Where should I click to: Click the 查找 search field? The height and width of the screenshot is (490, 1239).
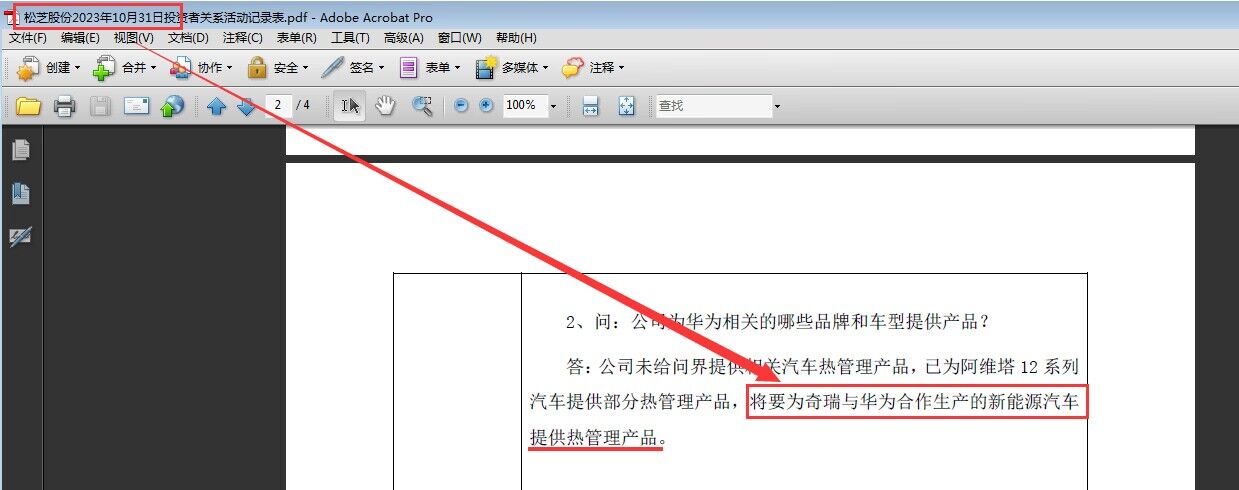[x=713, y=105]
